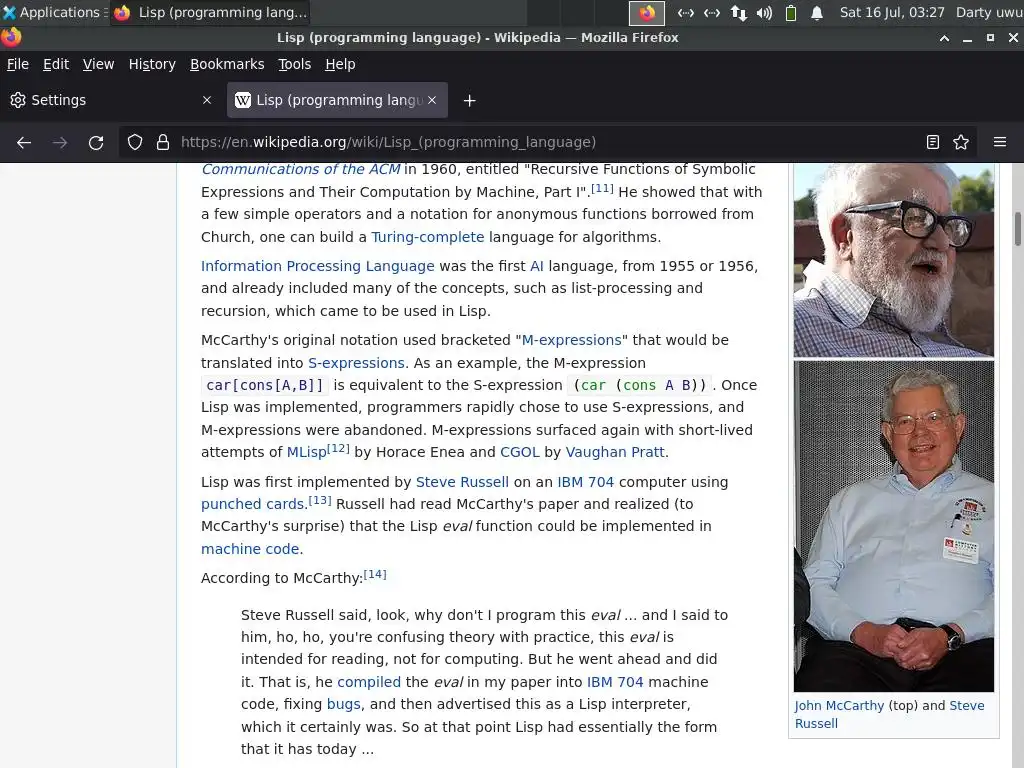Viewport: 1024px width, 768px height.
Task: Check the battery indicator icon
Action: point(791,12)
